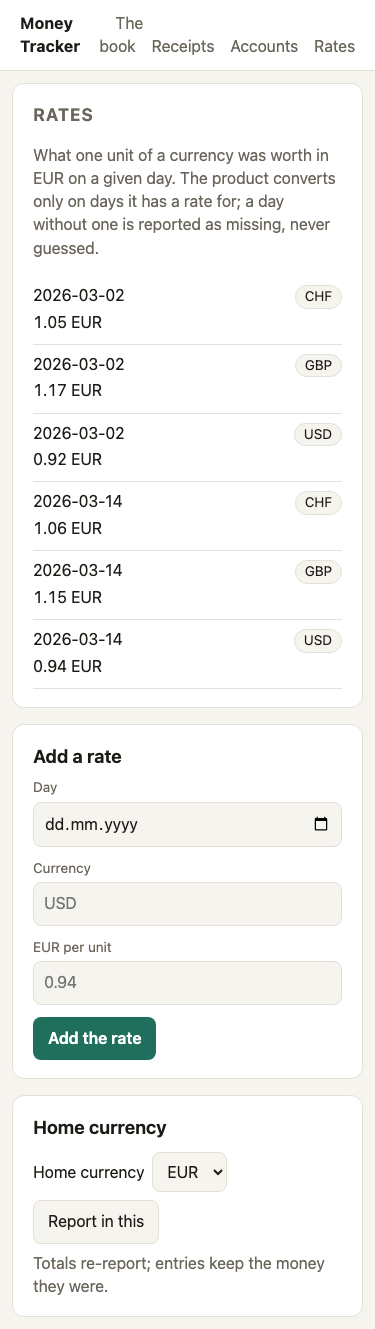This screenshot has height=1329, width=375.
Task: Click the CHF tag for 2026-03-02
Action: tap(318, 297)
